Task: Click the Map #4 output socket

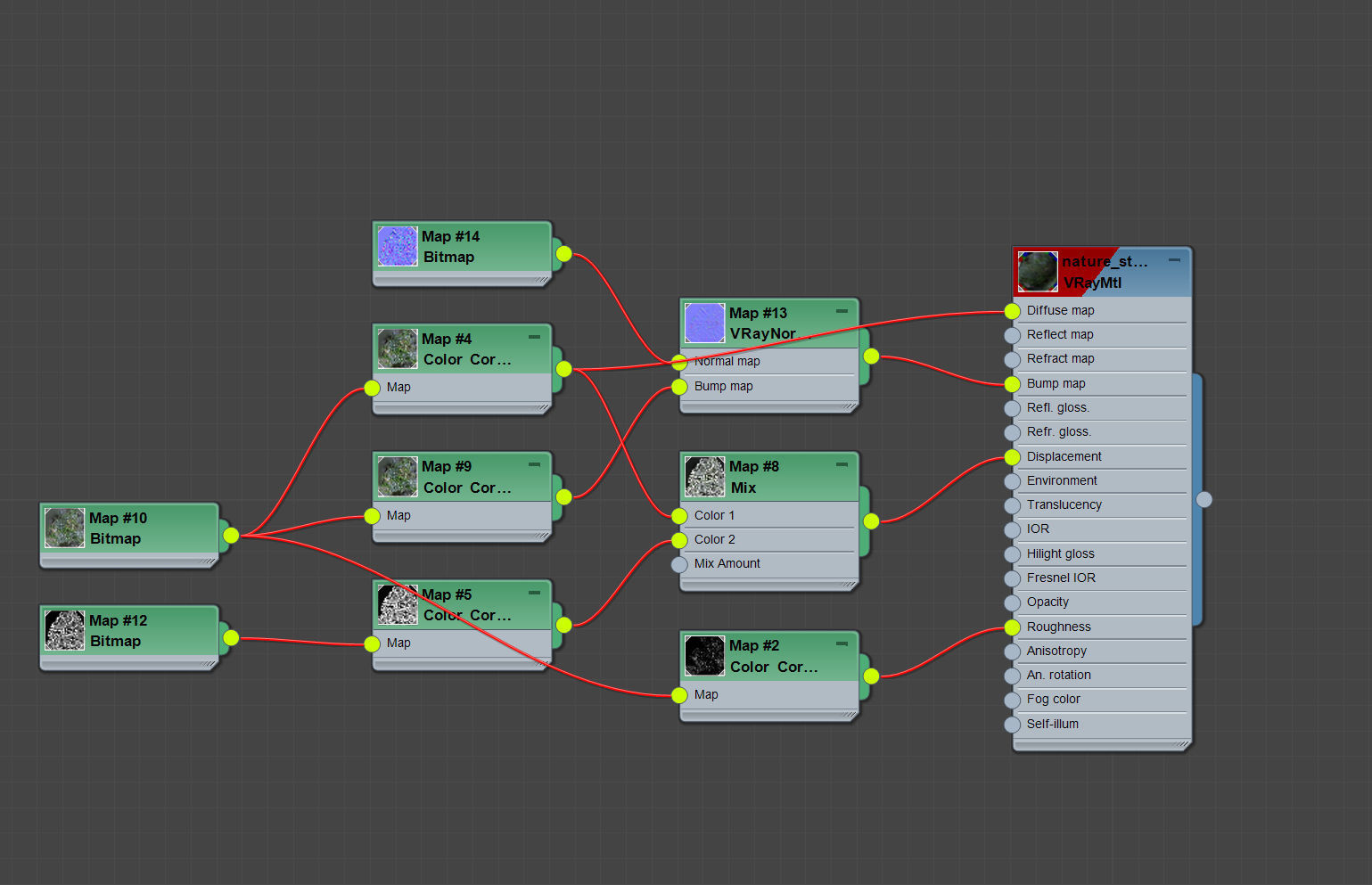Action: pyautogui.click(x=563, y=369)
